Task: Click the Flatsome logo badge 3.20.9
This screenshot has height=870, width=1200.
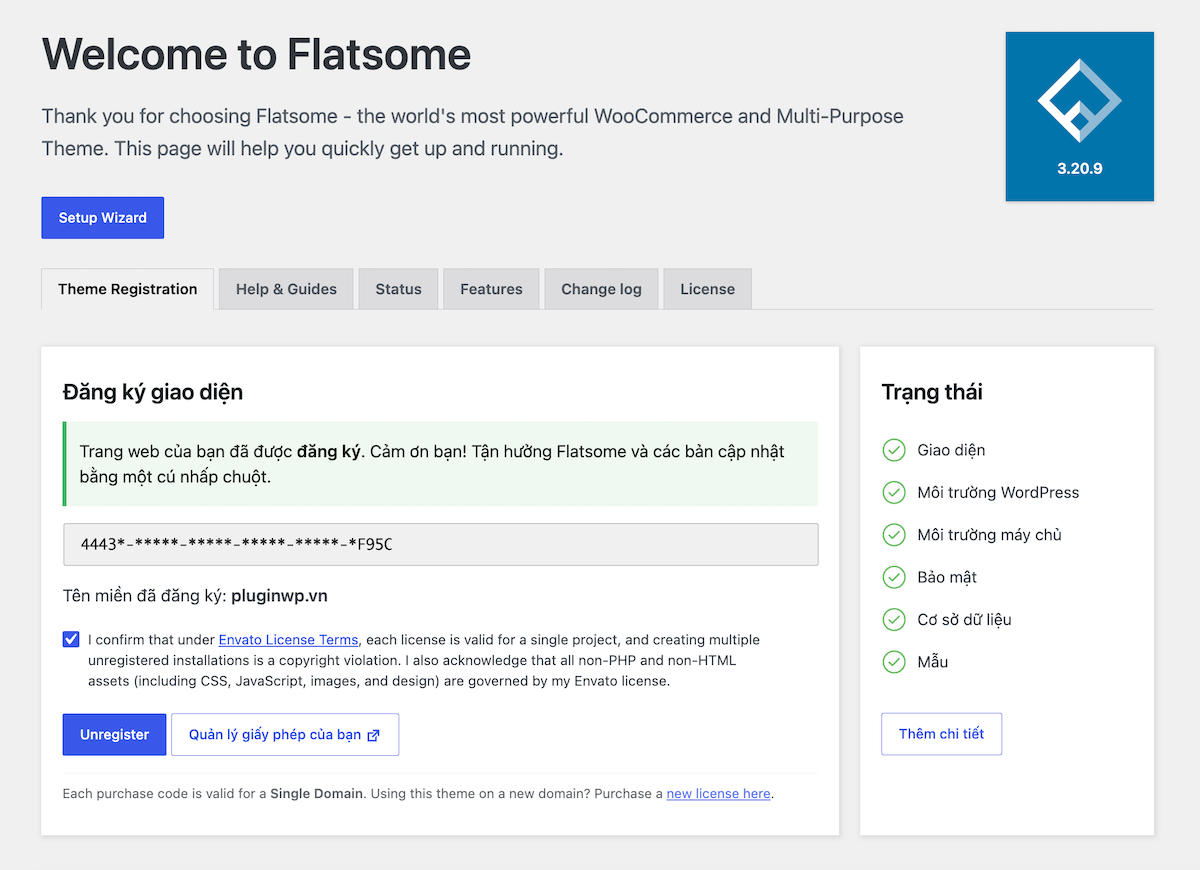Action: tap(1079, 116)
